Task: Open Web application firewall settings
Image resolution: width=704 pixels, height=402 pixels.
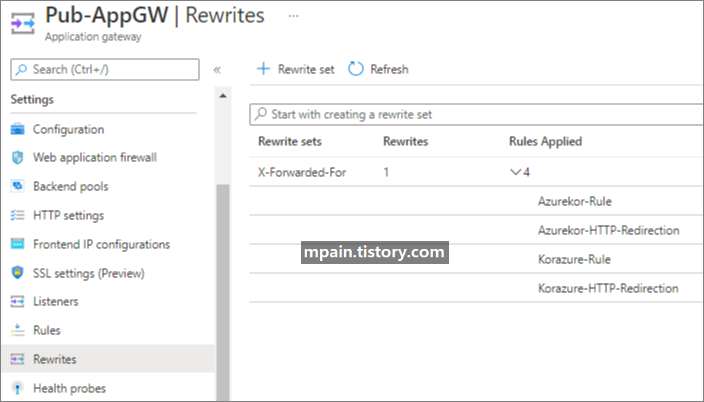Action: (x=95, y=158)
